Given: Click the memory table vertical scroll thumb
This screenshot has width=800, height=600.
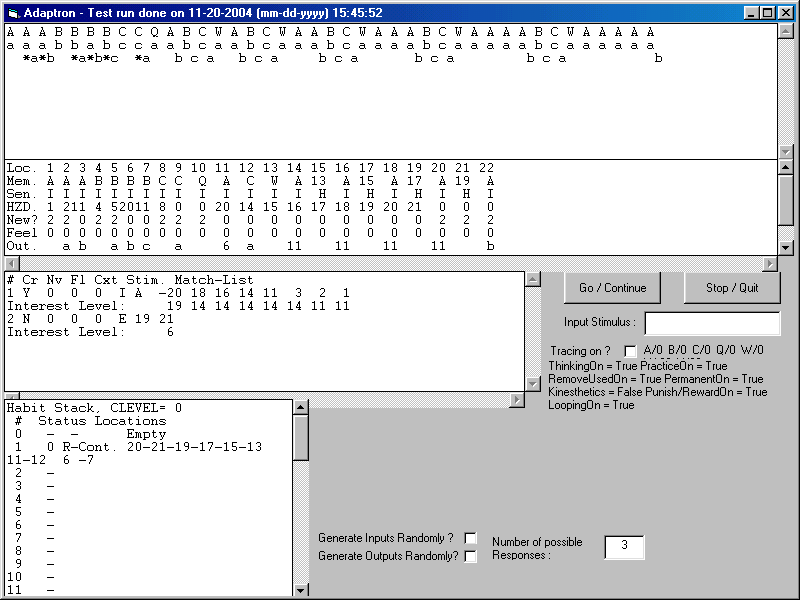Looking at the screenshot, I should coord(786,199).
